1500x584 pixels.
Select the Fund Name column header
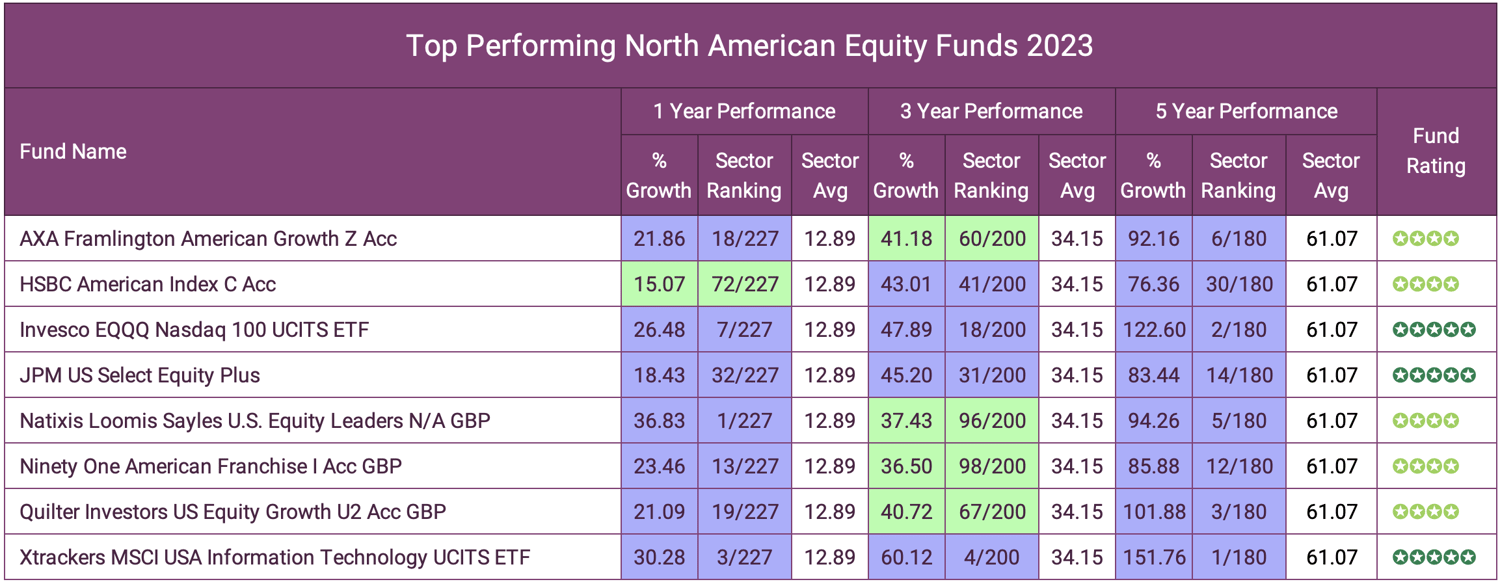click(73, 152)
